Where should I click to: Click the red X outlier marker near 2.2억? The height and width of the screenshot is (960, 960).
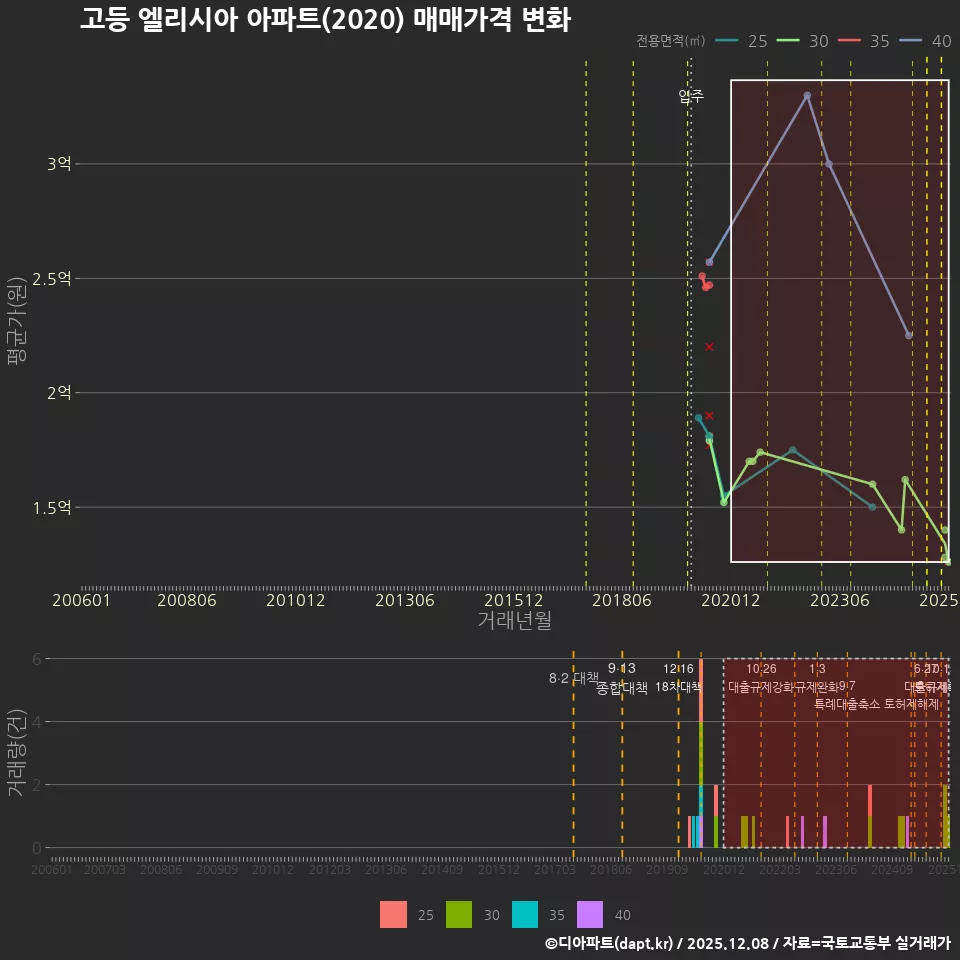(710, 346)
